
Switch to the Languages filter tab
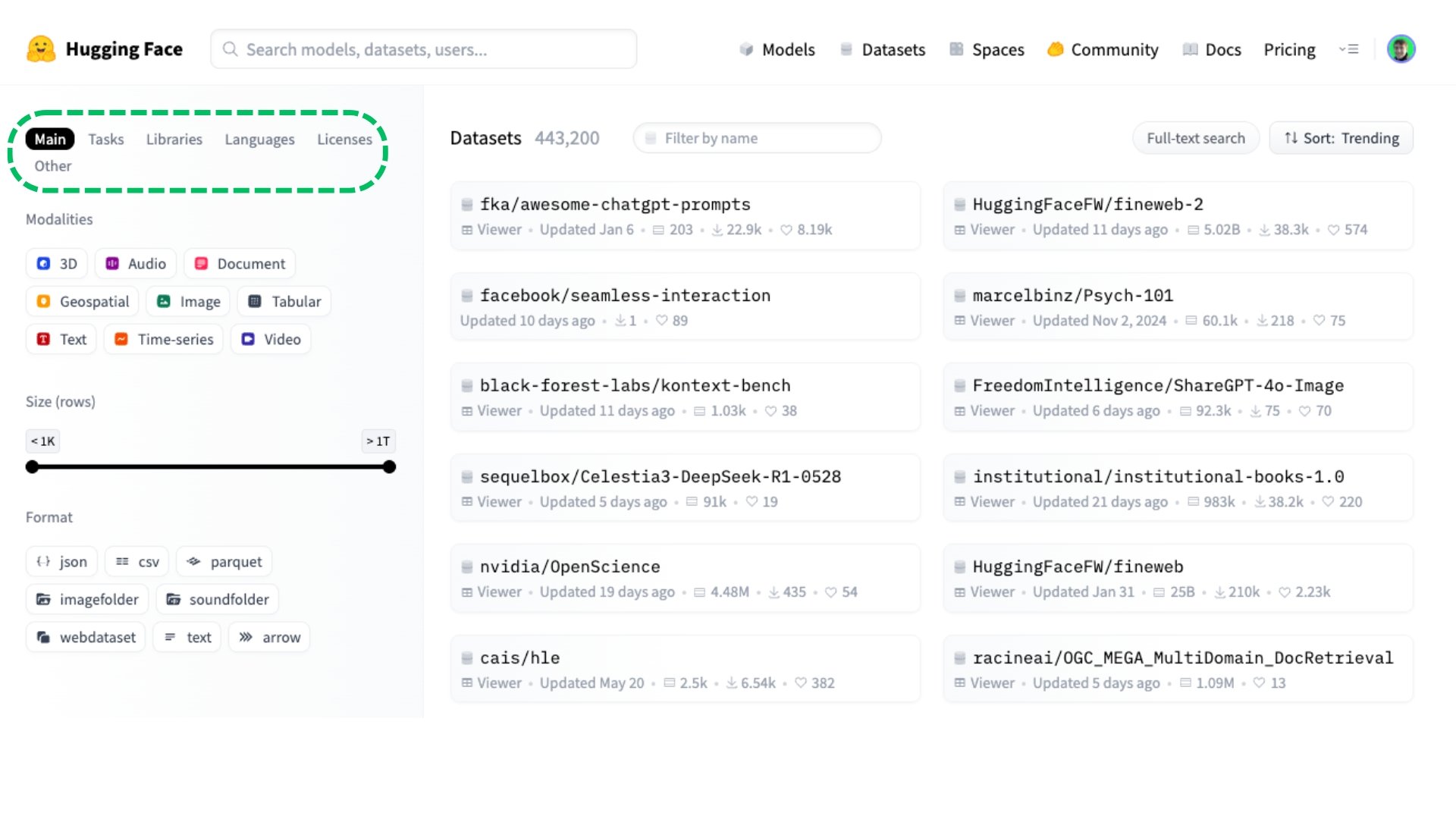tap(259, 139)
